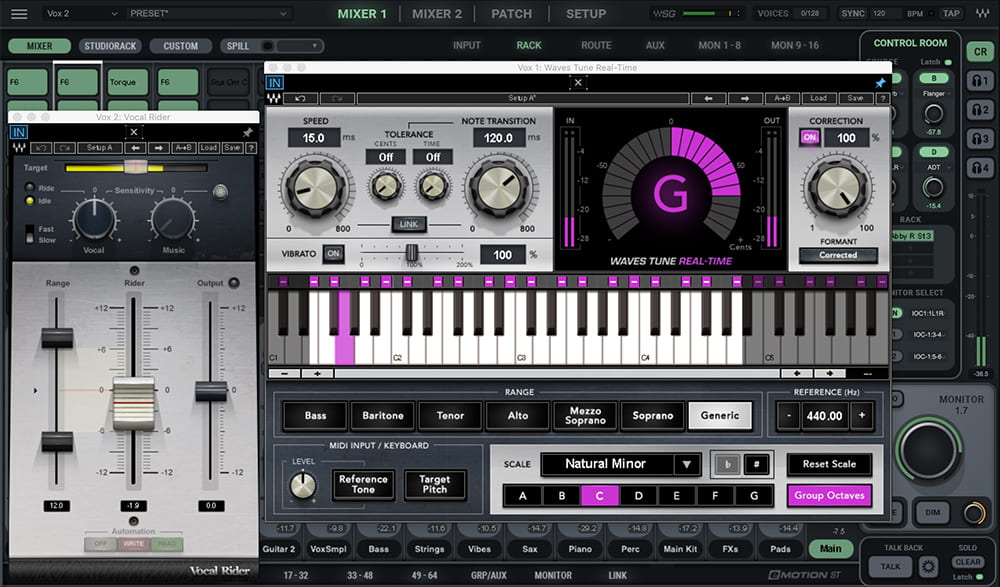
Task: Open the PATCH tab
Action: [511, 13]
